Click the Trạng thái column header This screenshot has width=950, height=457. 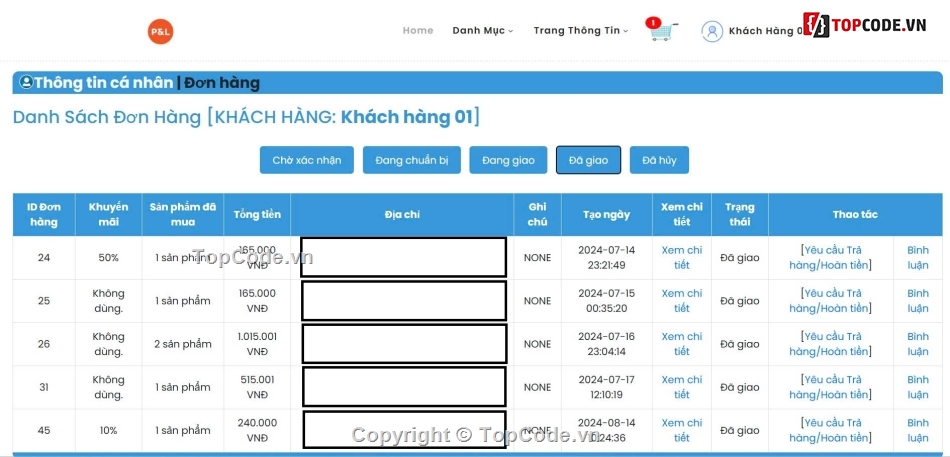740,215
